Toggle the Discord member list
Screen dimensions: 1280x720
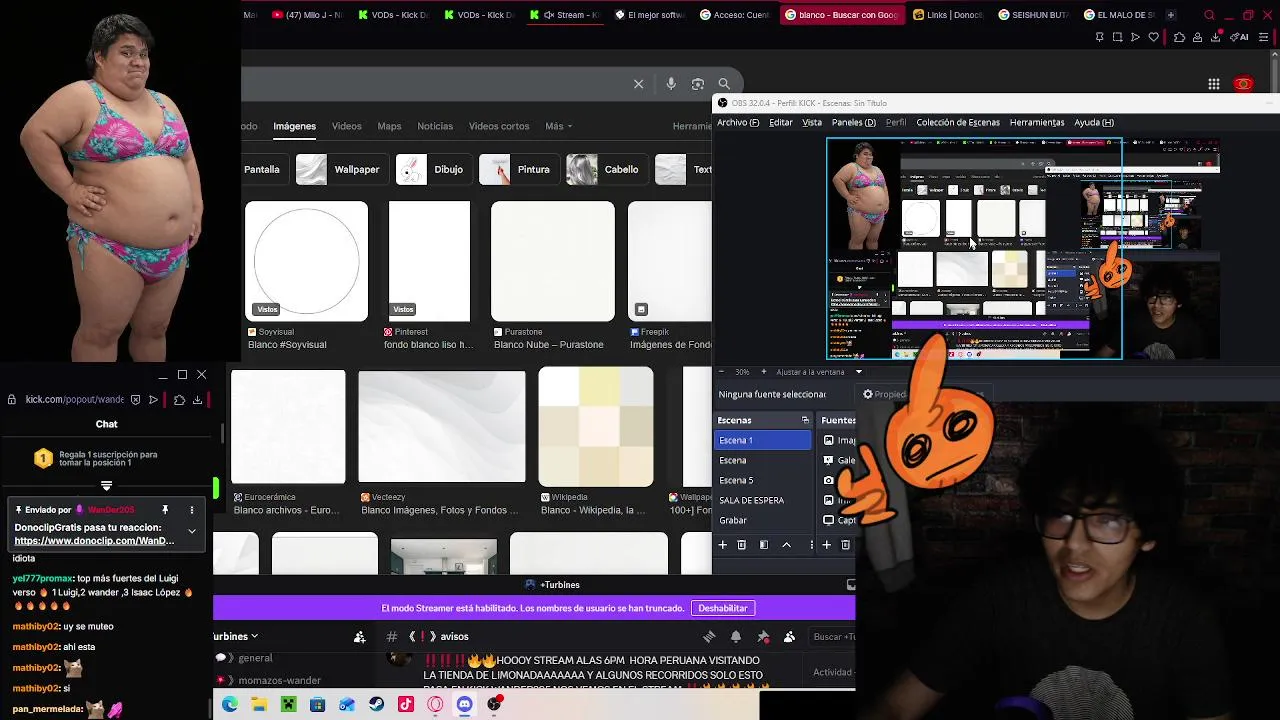(789, 637)
